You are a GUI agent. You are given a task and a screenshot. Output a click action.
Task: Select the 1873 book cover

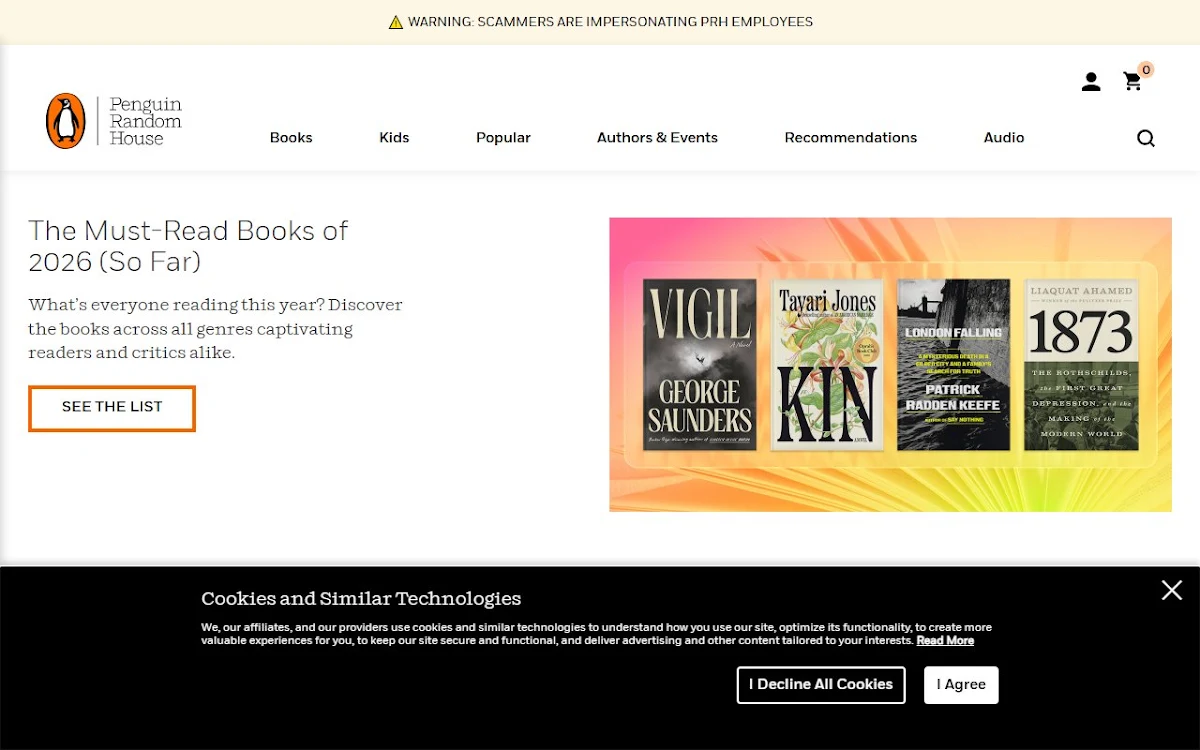1081,364
